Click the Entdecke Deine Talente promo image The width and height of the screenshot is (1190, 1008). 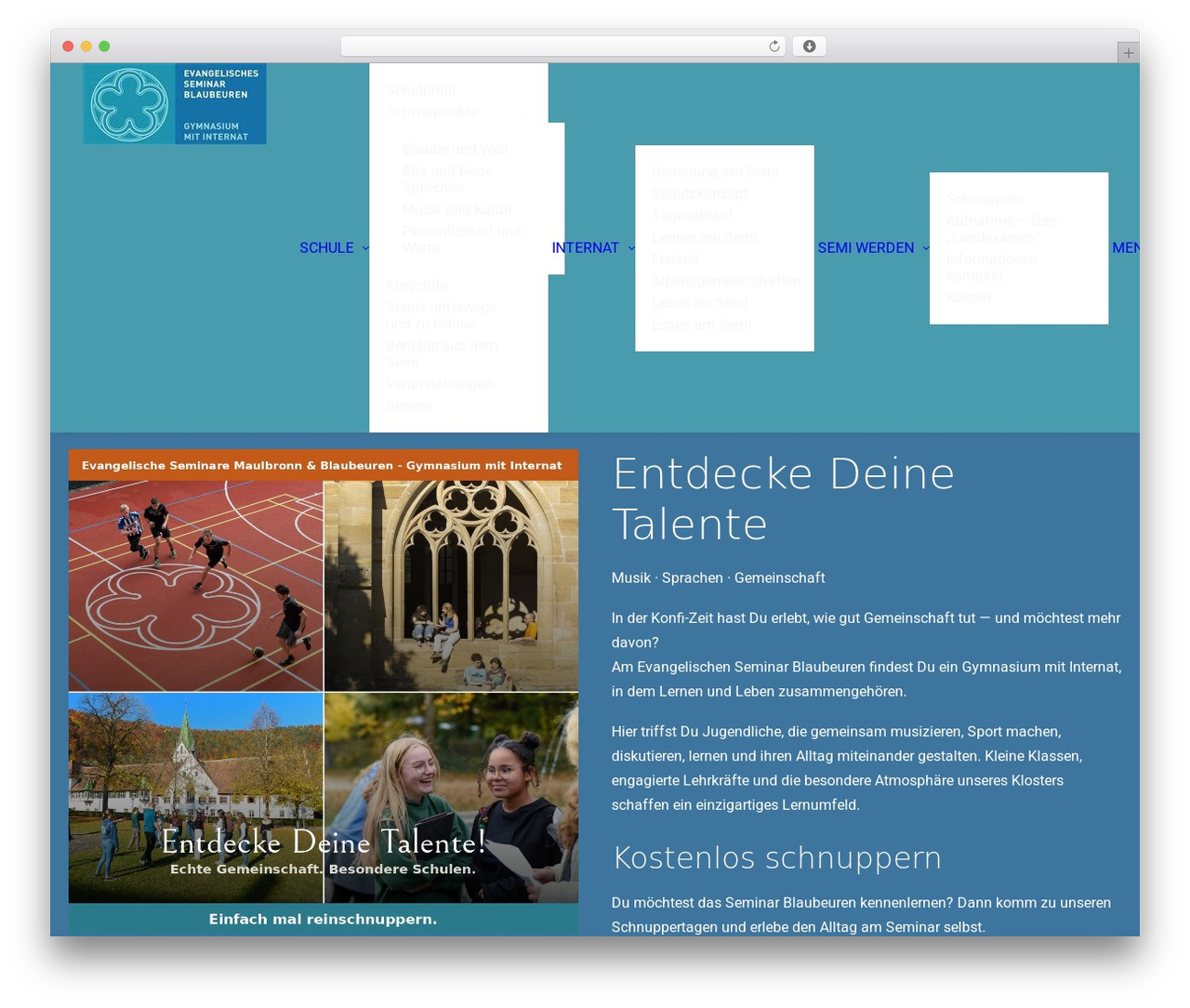(x=324, y=693)
